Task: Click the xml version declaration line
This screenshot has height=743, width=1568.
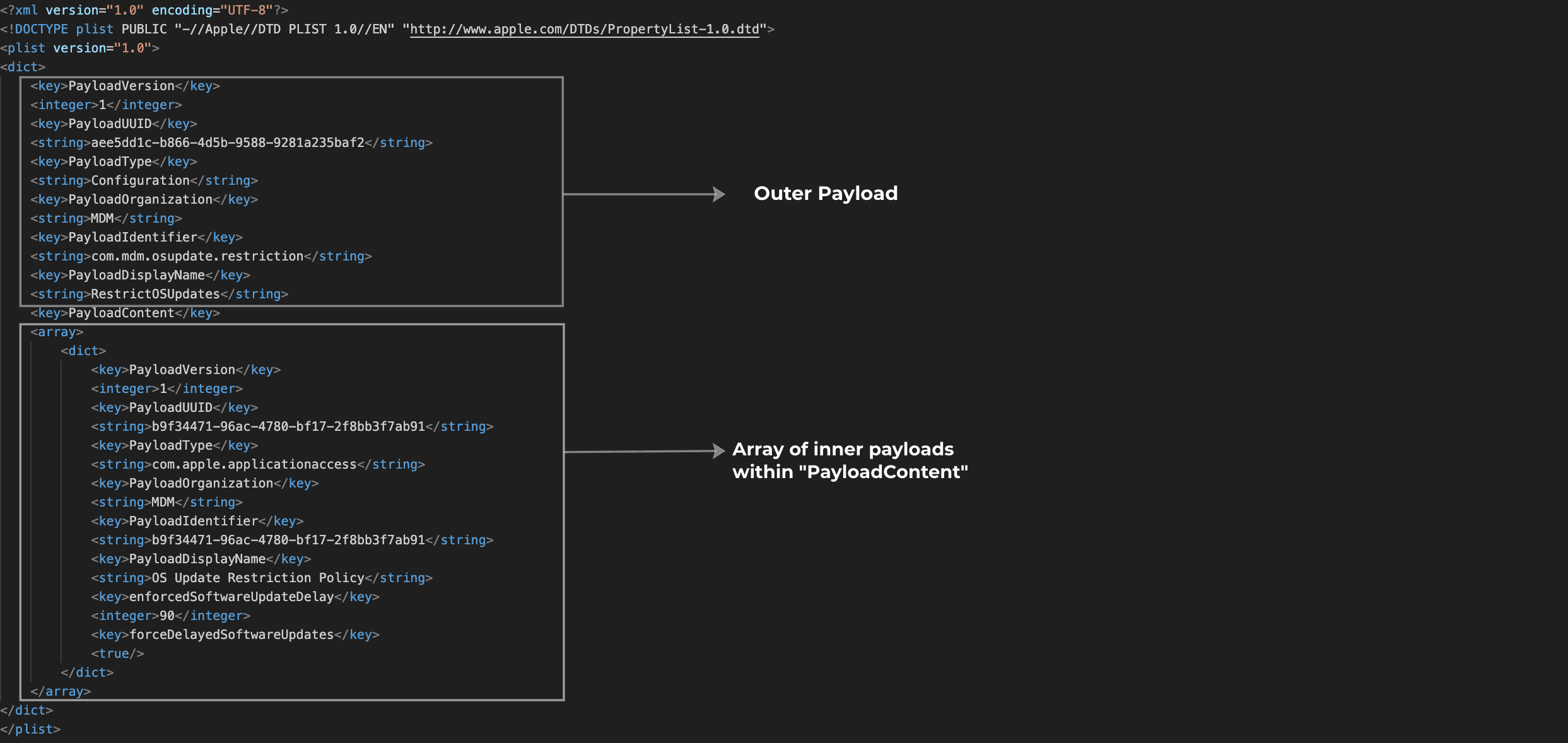Action: (x=144, y=10)
